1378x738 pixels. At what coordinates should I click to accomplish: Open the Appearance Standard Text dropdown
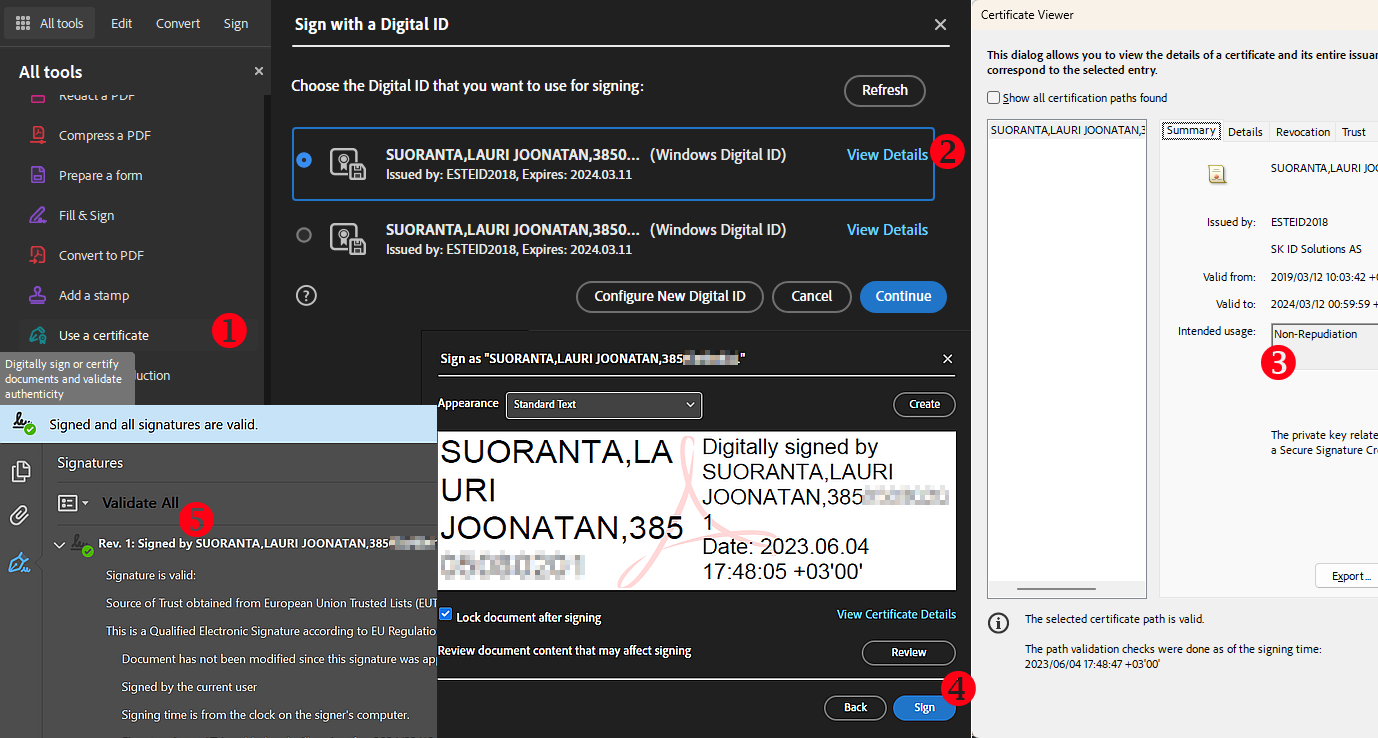pos(604,405)
